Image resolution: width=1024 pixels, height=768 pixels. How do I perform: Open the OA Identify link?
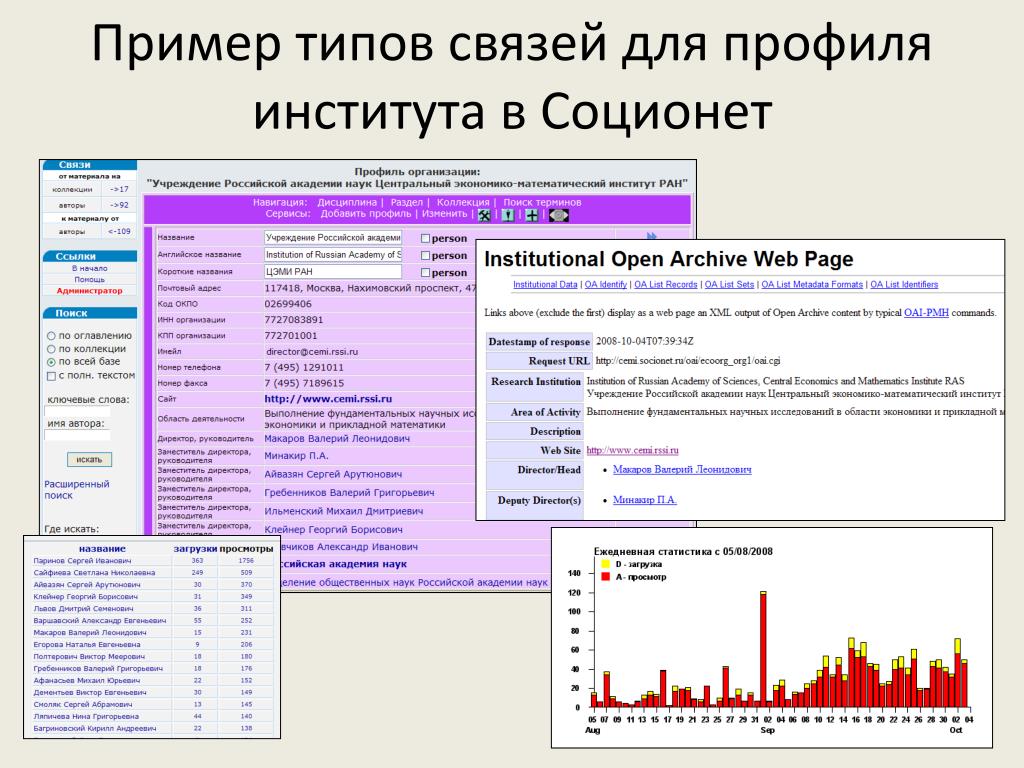605,284
